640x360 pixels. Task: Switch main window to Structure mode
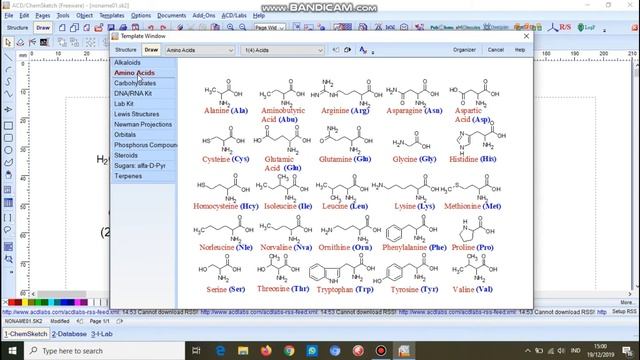18,28
